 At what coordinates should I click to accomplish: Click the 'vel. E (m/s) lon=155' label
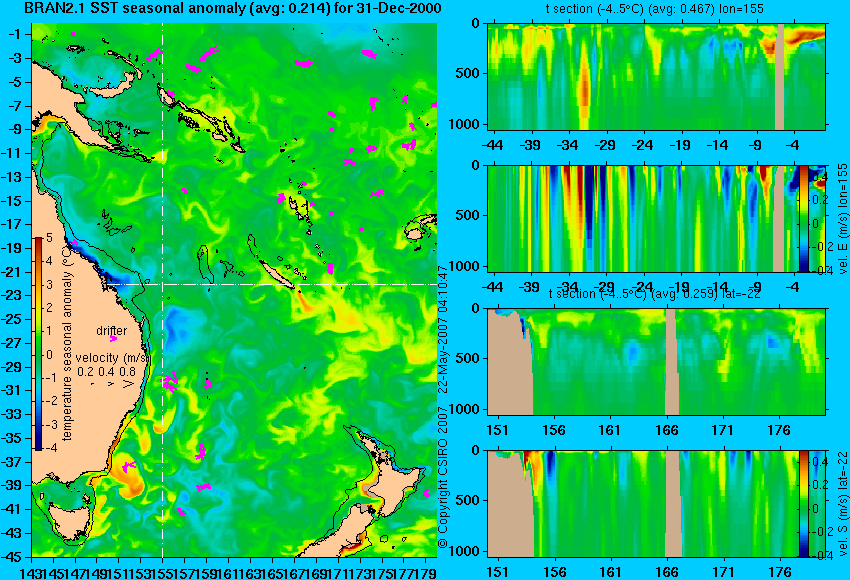842,218
